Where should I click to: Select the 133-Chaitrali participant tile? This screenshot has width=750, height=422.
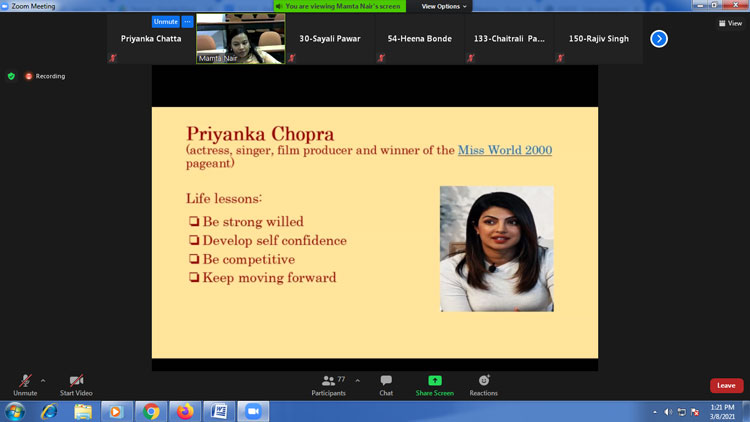click(509, 38)
